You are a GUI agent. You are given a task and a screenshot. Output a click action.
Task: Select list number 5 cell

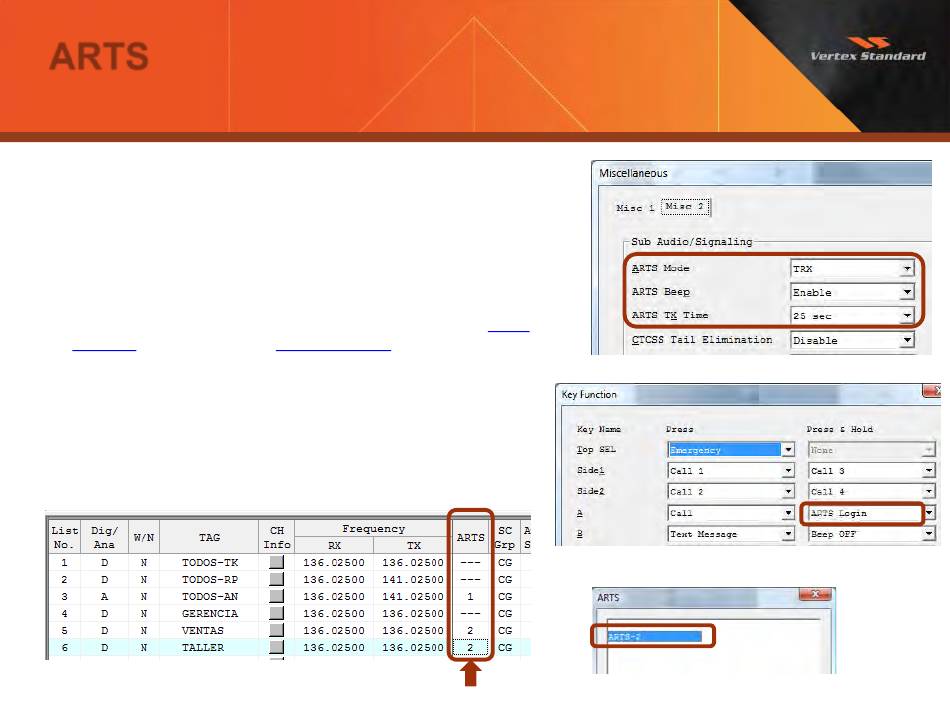(64, 631)
